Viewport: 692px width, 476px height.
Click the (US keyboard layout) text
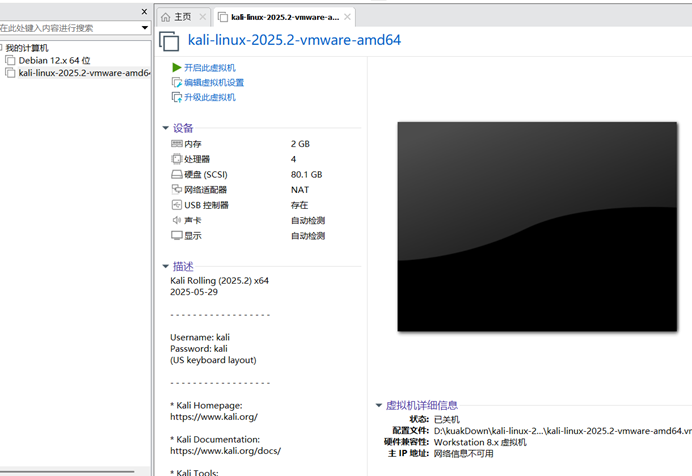coord(213,360)
